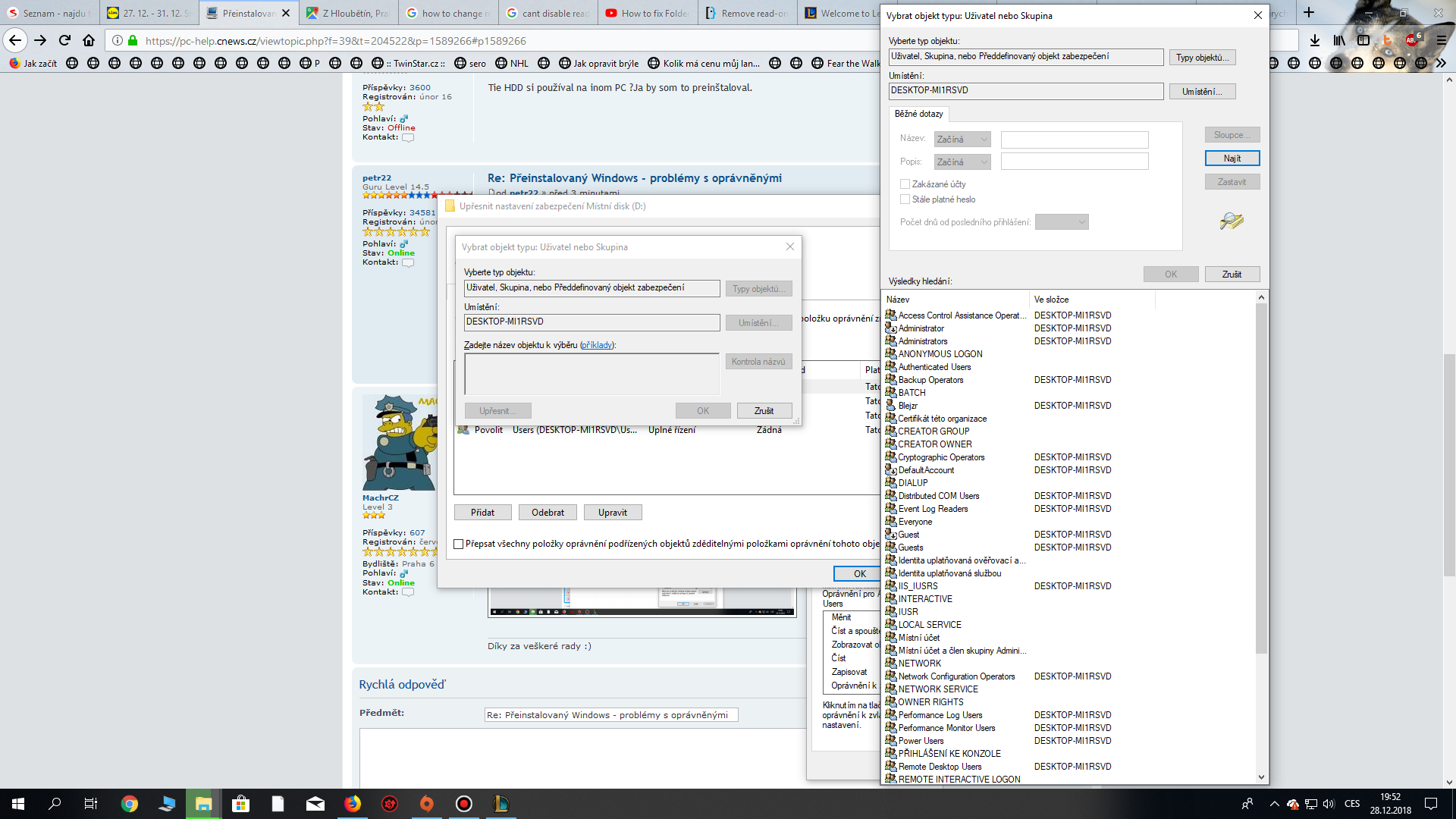Open Microsoft Store taskbar icon
Image resolution: width=1456 pixels, height=819 pixels.
240,804
